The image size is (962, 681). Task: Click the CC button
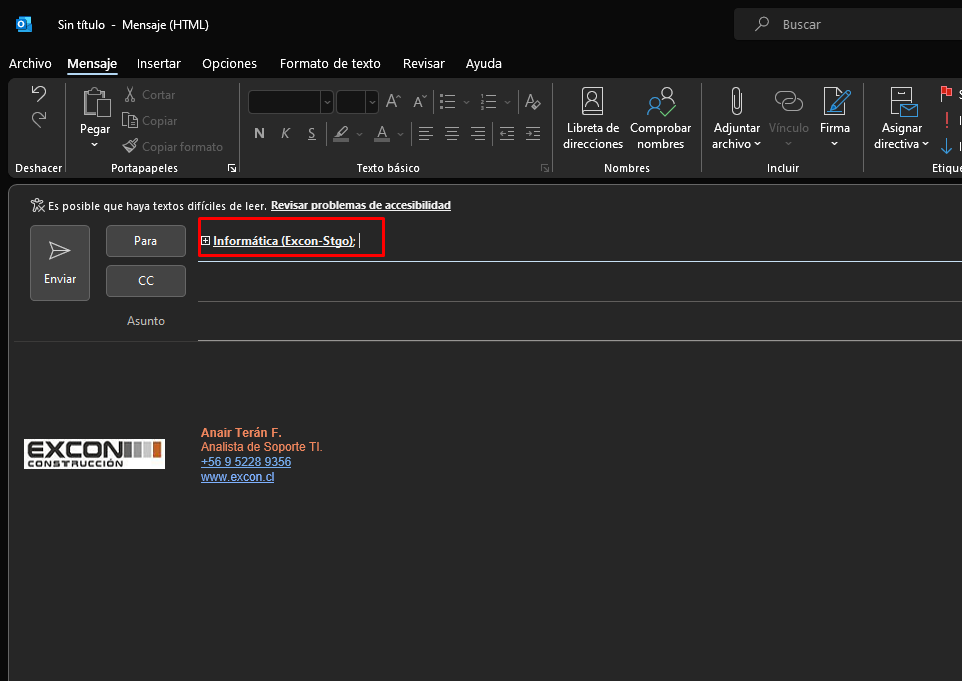(146, 281)
